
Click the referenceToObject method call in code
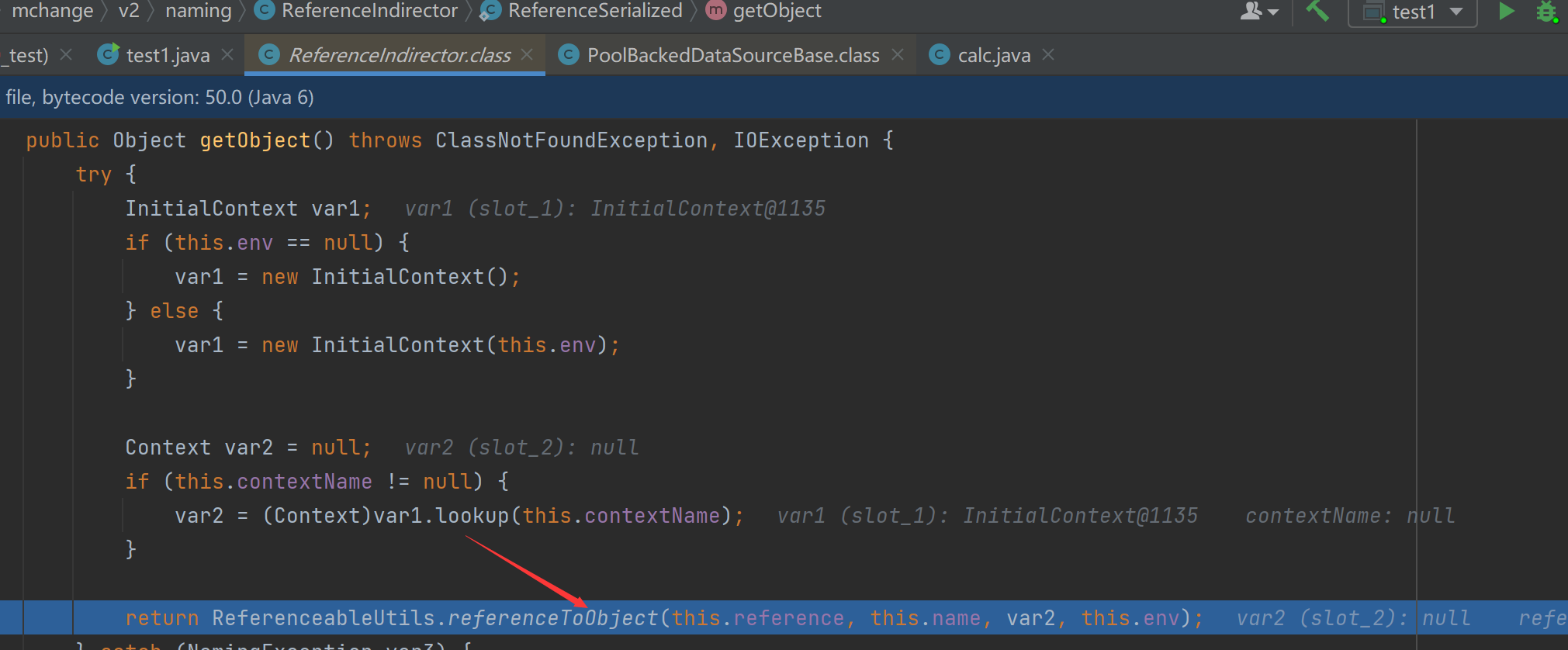coord(552,618)
